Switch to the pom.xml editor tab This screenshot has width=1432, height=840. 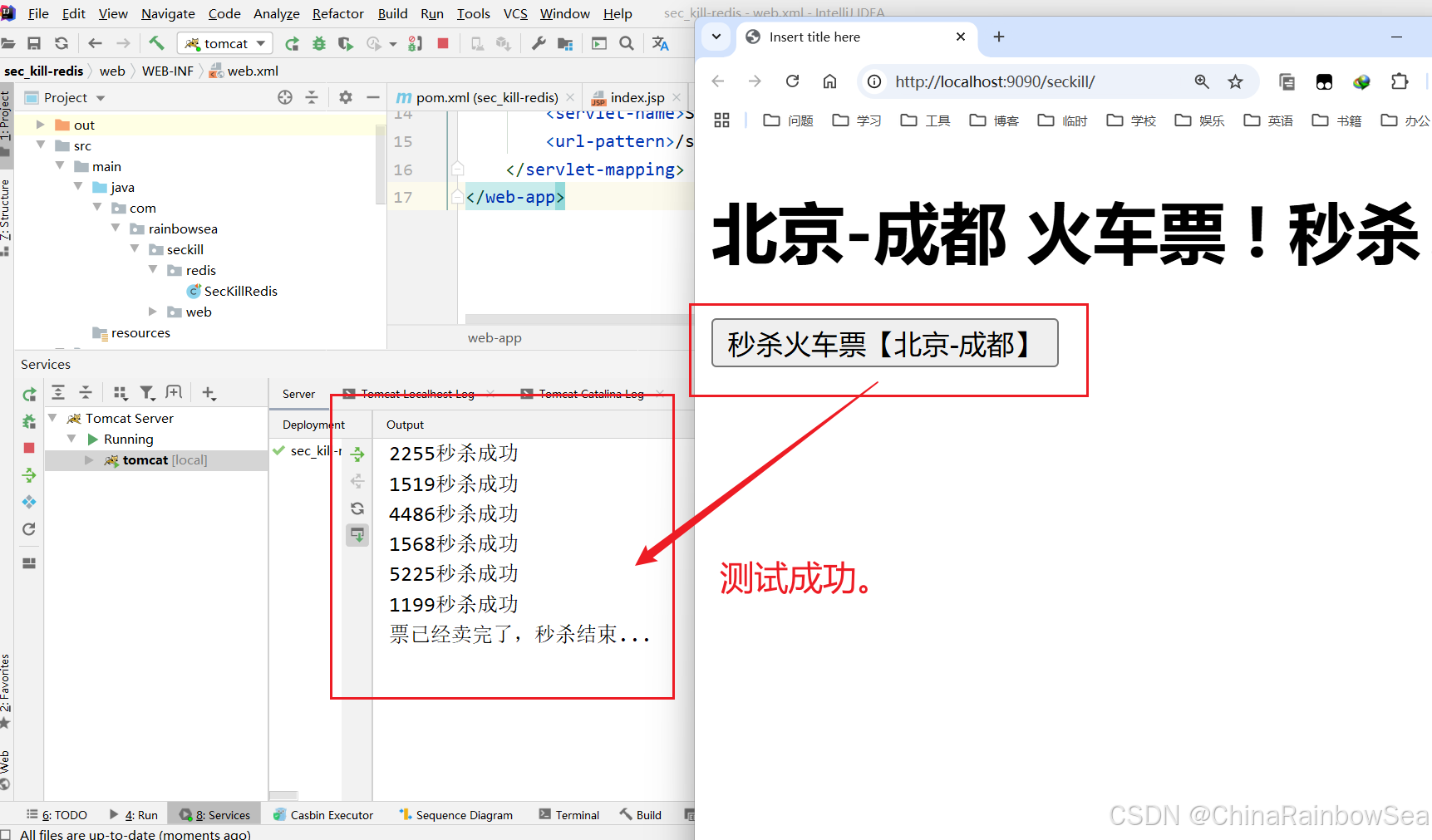(486, 97)
